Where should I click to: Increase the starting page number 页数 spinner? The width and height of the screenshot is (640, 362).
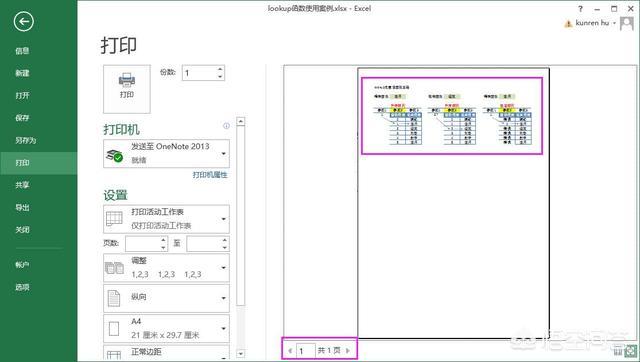(163, 240)
